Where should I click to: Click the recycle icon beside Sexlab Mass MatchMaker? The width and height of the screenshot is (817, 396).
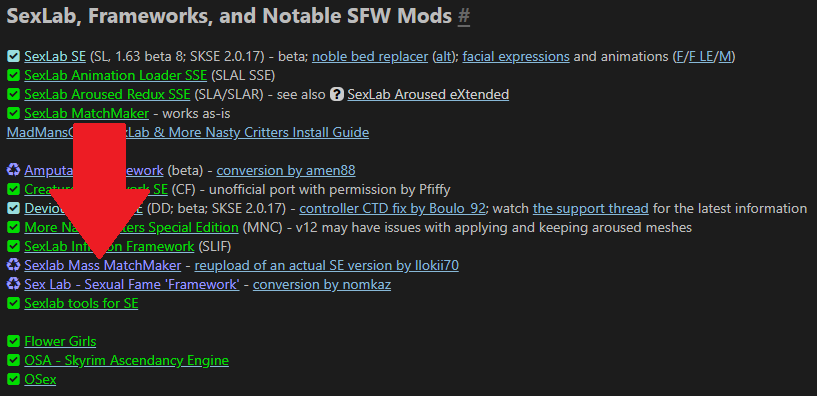pyautogui.click(x=14, y=266)
